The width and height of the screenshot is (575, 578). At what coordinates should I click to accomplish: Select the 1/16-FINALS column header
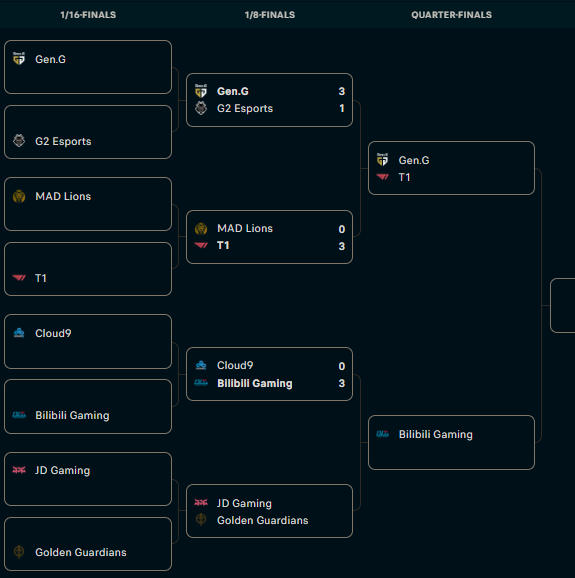[x=88, y=15]
